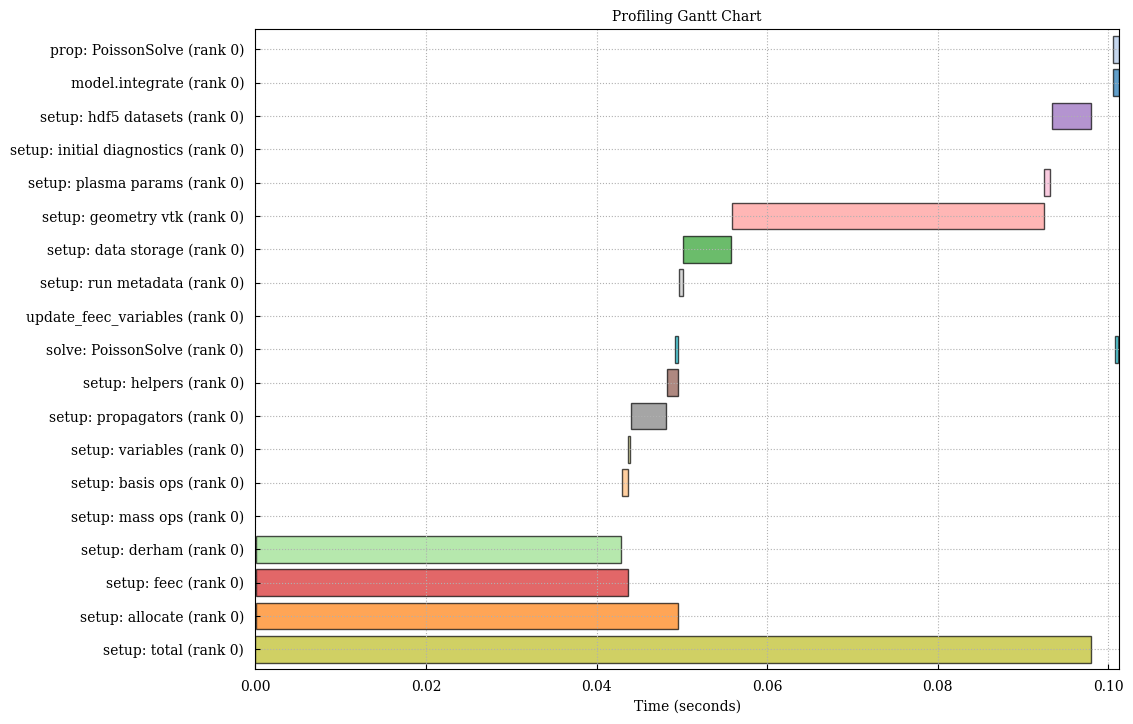Click the olive setup: total bar

(x=673, y=650)
